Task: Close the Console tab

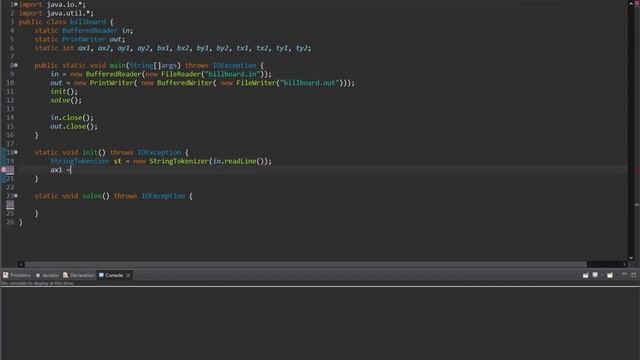Action: click(x=128, y=276)
